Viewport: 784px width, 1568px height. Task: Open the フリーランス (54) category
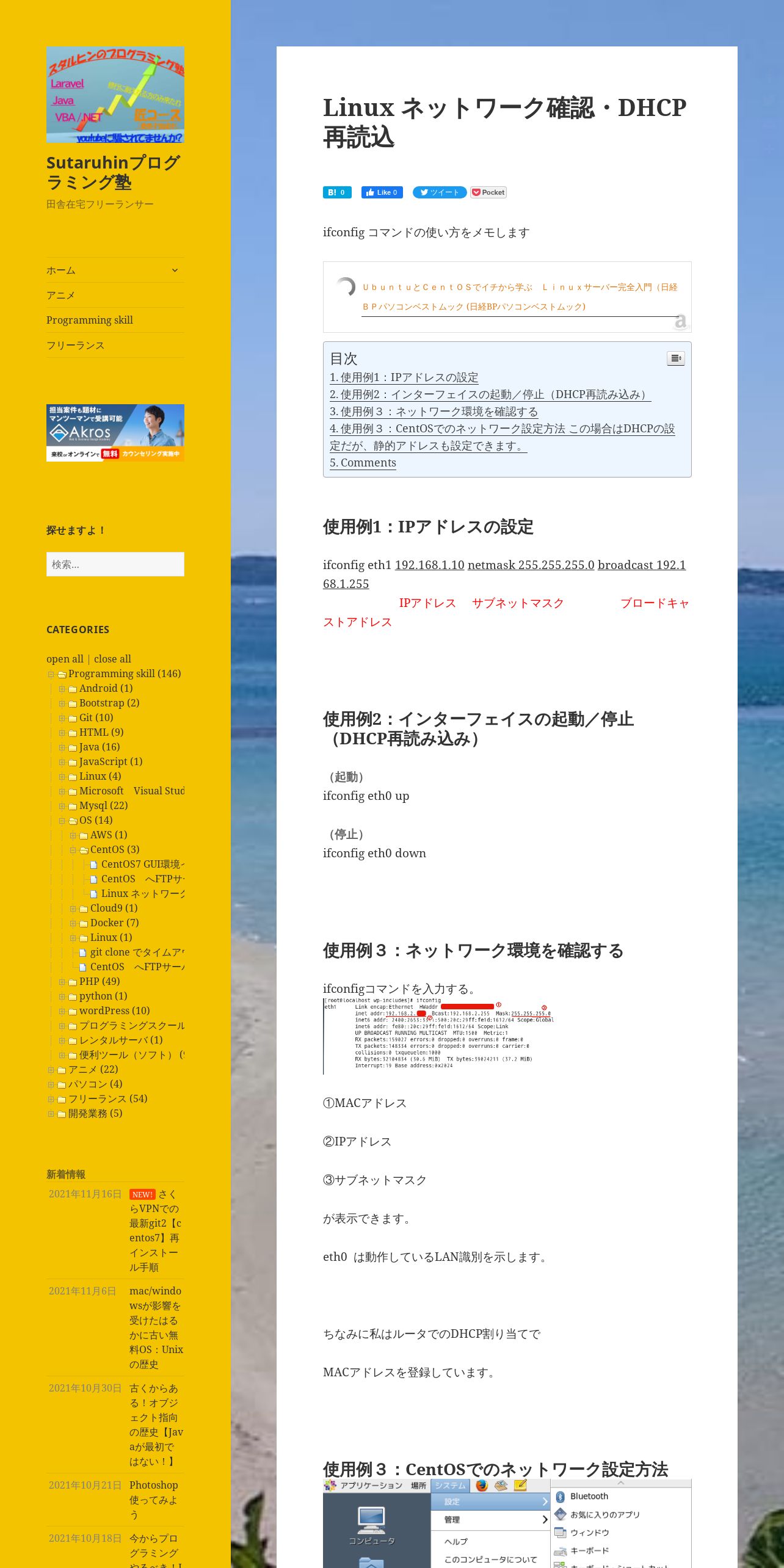pyautogui.click(x=107, y=1098)
